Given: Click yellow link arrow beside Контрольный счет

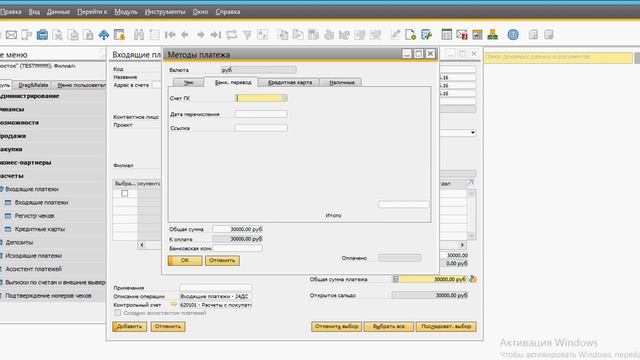Looking at the screenshot, I should click(173, 304).
